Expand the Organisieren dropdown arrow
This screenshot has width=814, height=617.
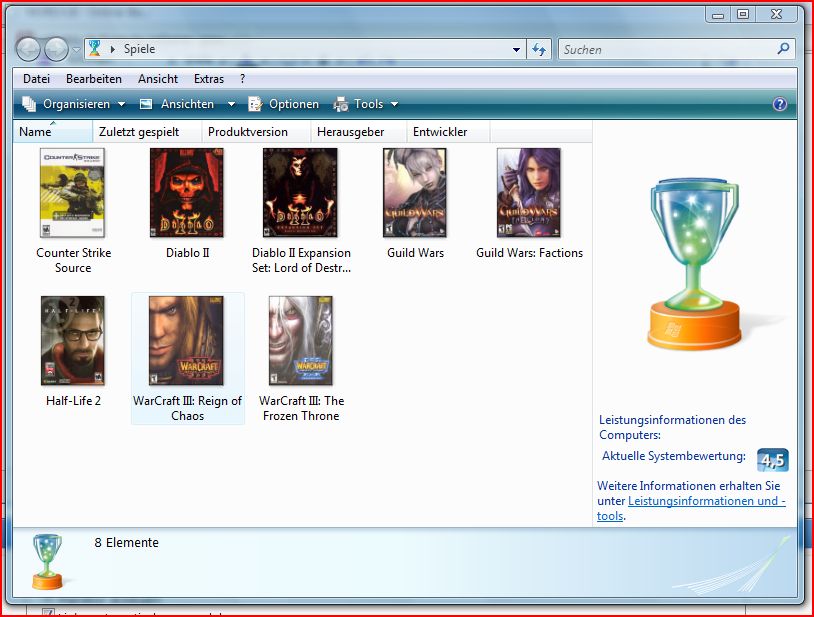pyautogui.click(x=121, y=104)
